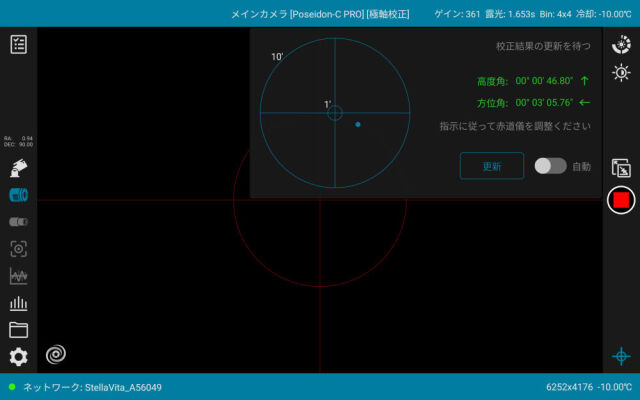Click the ネットワーク: StellaVita_A56049 text
The width and height of the screenshot is (640, 400).
click(92, 387)
